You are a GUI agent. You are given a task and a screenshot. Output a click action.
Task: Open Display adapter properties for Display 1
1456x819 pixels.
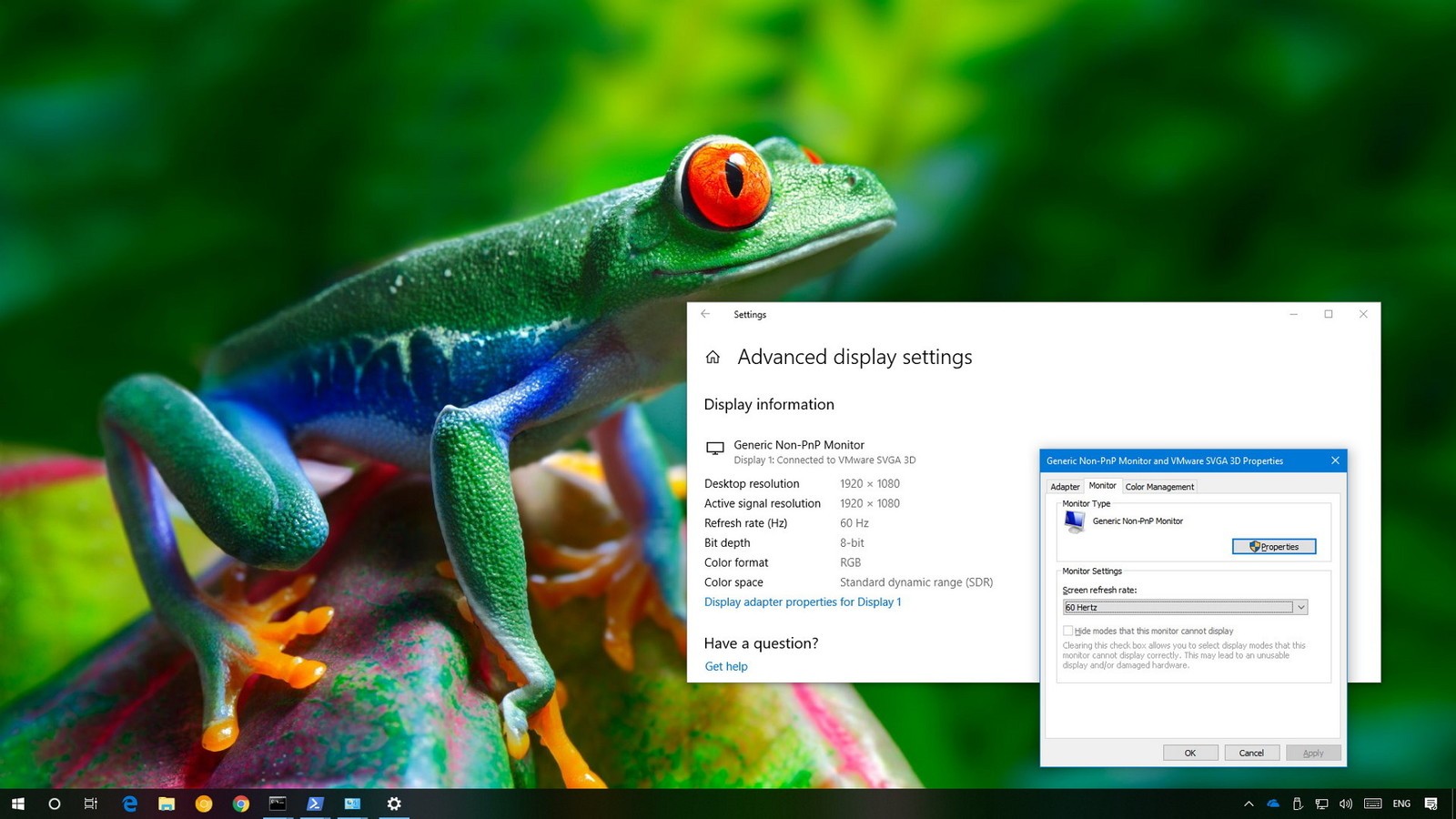point(803,602)
